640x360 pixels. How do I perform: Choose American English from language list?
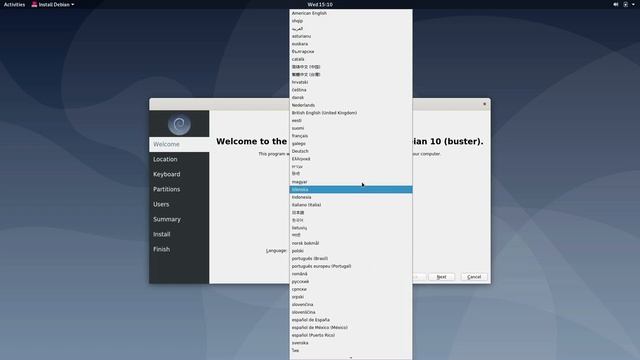pos(351,13)
